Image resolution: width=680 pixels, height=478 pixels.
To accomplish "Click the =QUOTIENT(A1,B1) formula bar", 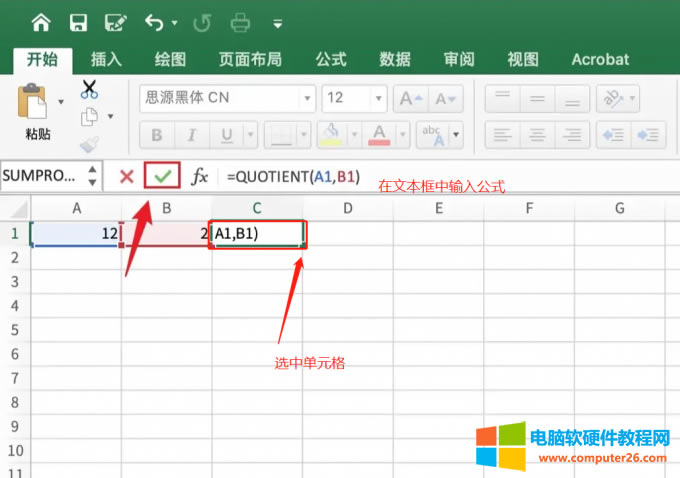I will pyautogui.click(x=294, y=177).
